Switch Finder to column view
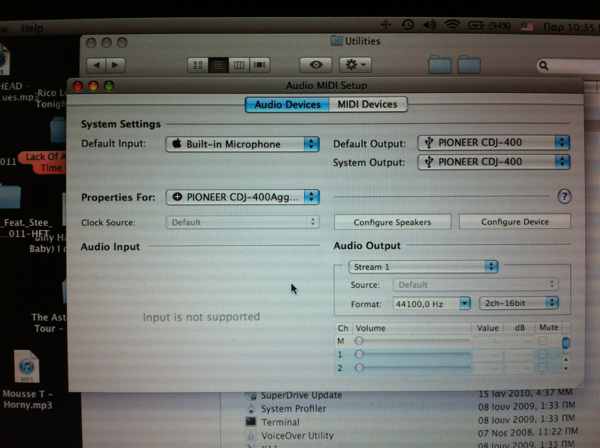600x448 pixels. click(239, 65)
